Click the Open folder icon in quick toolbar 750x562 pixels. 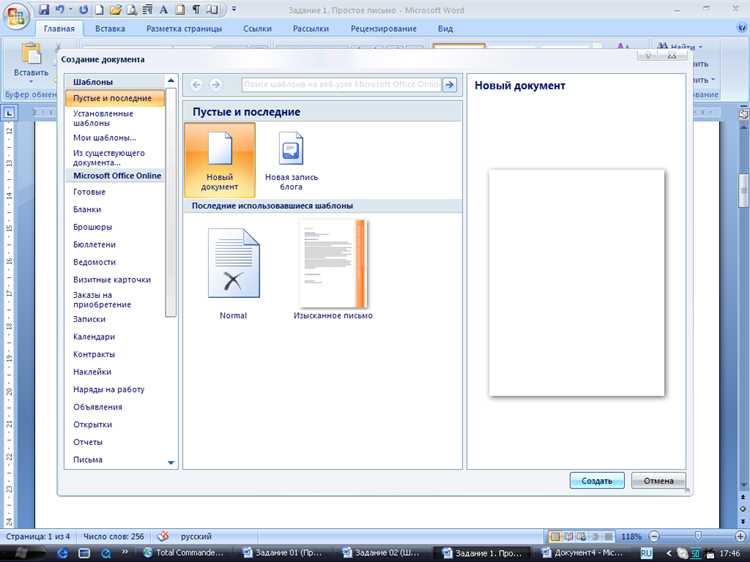(x=115, y=9)
